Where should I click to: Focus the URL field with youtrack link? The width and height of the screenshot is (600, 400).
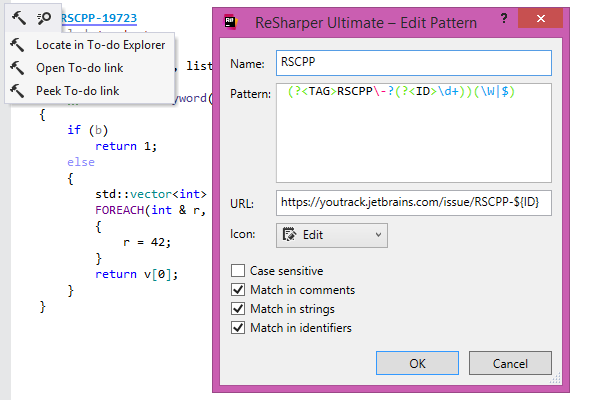coord(414,203)
